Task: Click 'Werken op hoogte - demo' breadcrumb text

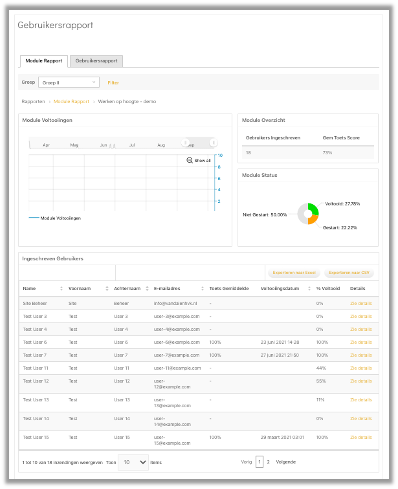Action: (x=127, y=101)
